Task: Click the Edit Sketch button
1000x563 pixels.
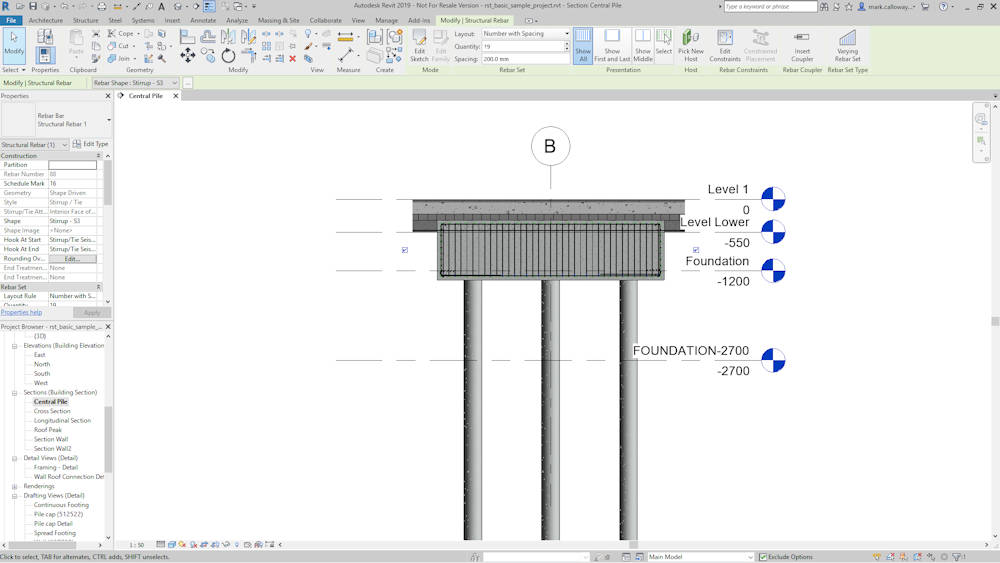Action: click(x=419, y=45)
